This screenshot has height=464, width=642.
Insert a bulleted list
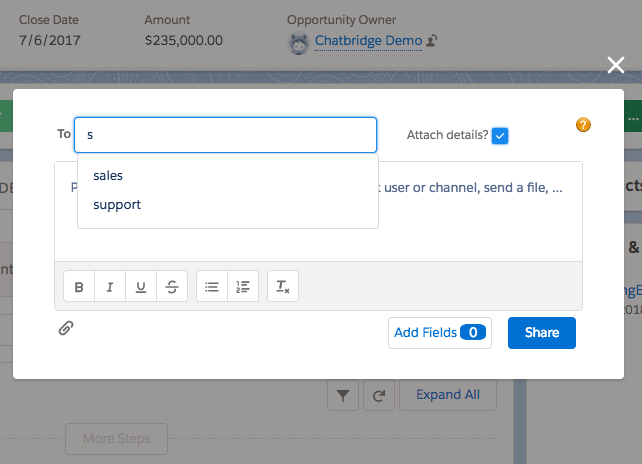click(212, 287)
